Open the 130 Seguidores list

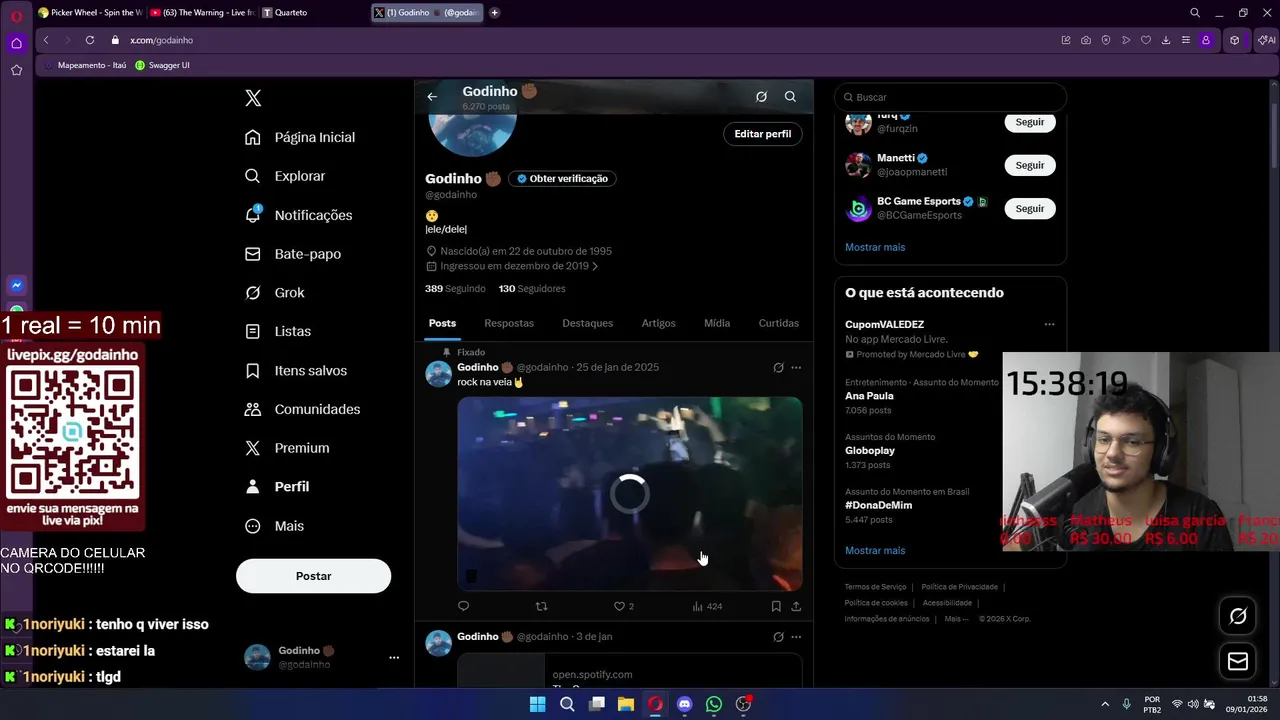pyautogui.click(x=532, y=289)
